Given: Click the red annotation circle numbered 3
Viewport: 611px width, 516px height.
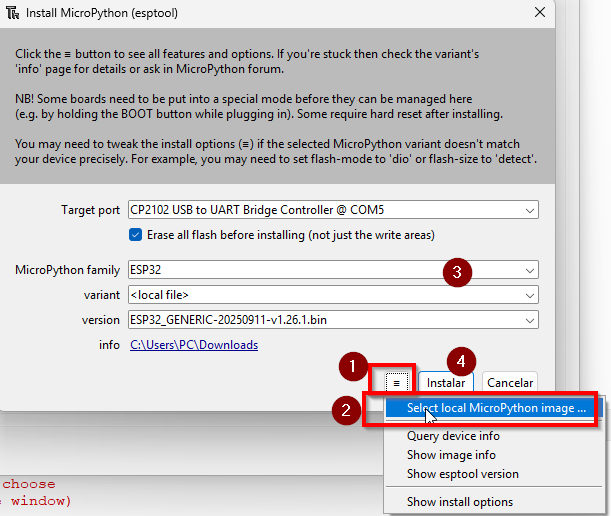Looking at the screenshot, I should (x=457, y=271).
